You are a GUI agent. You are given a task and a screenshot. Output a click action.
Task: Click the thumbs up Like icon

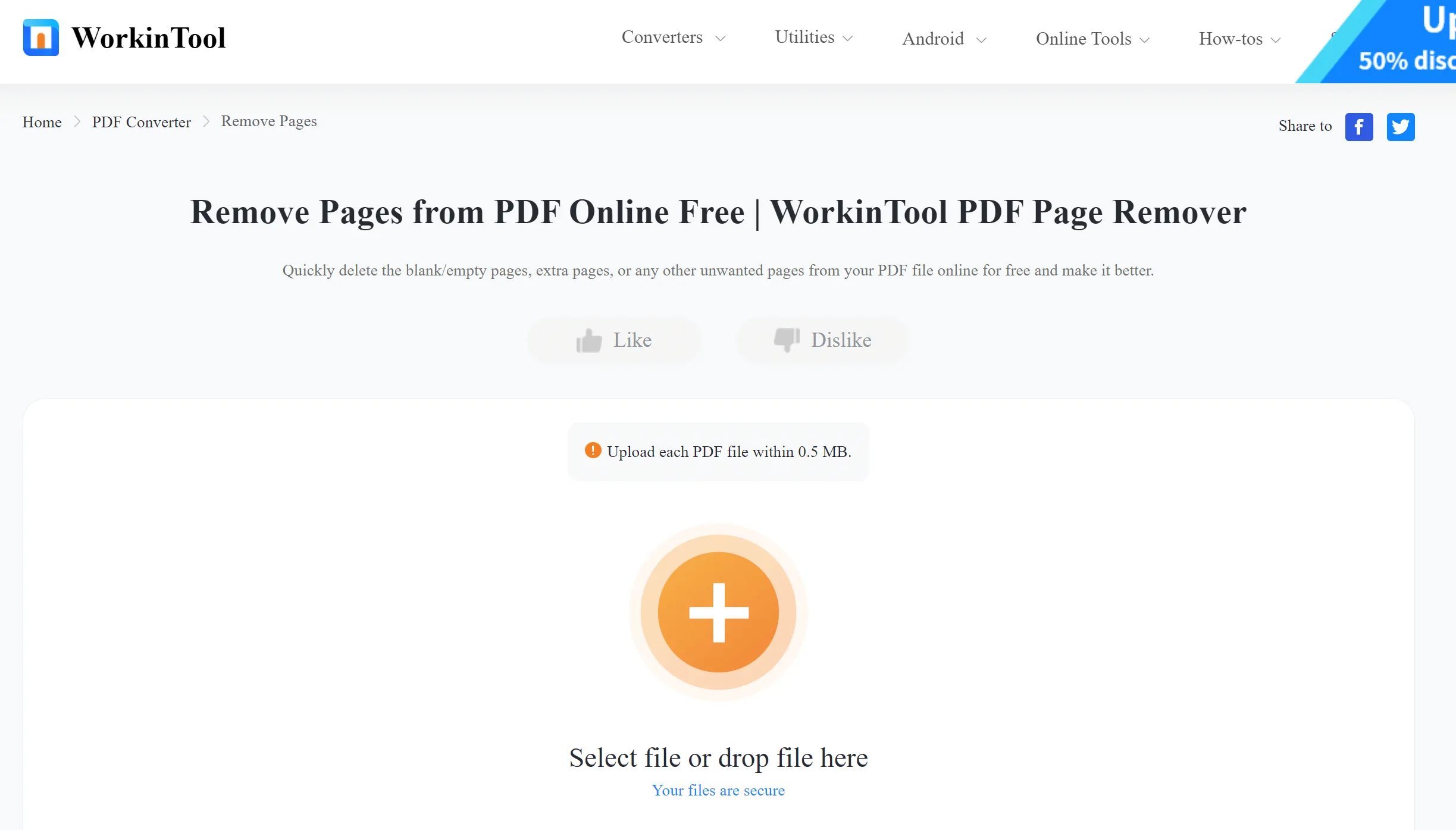(588, 340)
